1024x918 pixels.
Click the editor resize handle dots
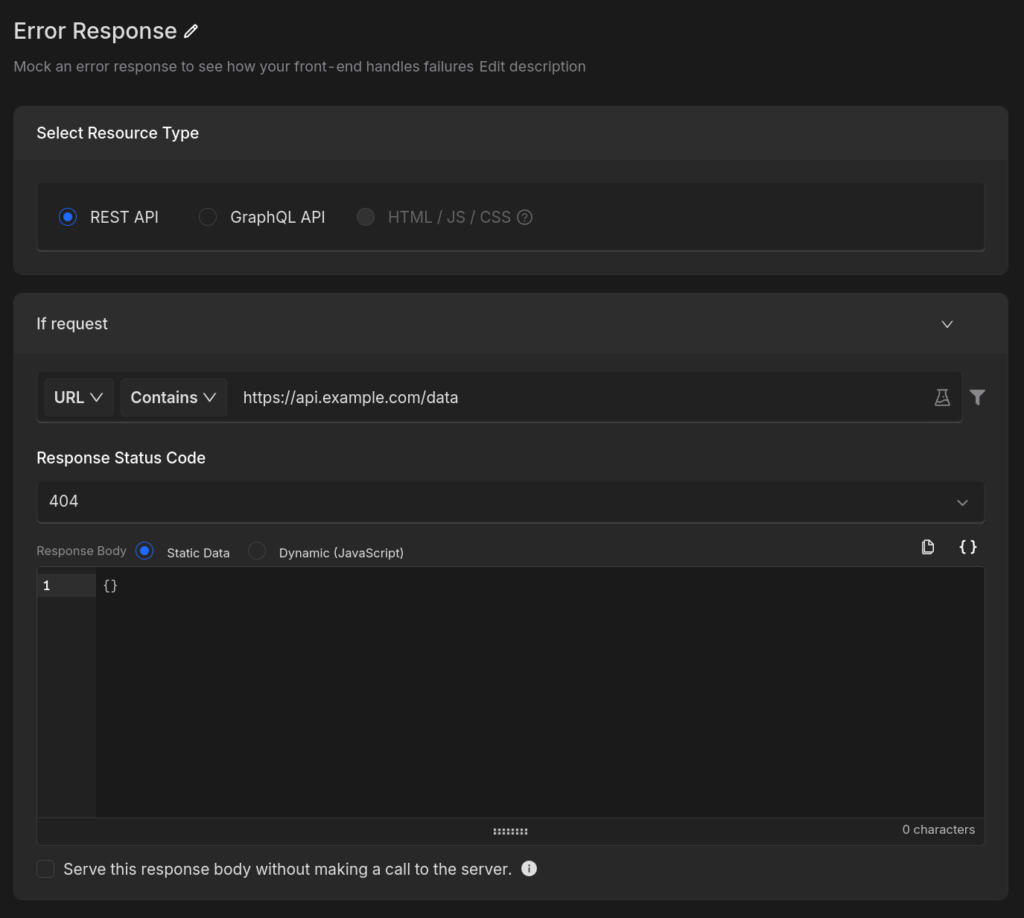pyautogui.click(x=510, y=831)
